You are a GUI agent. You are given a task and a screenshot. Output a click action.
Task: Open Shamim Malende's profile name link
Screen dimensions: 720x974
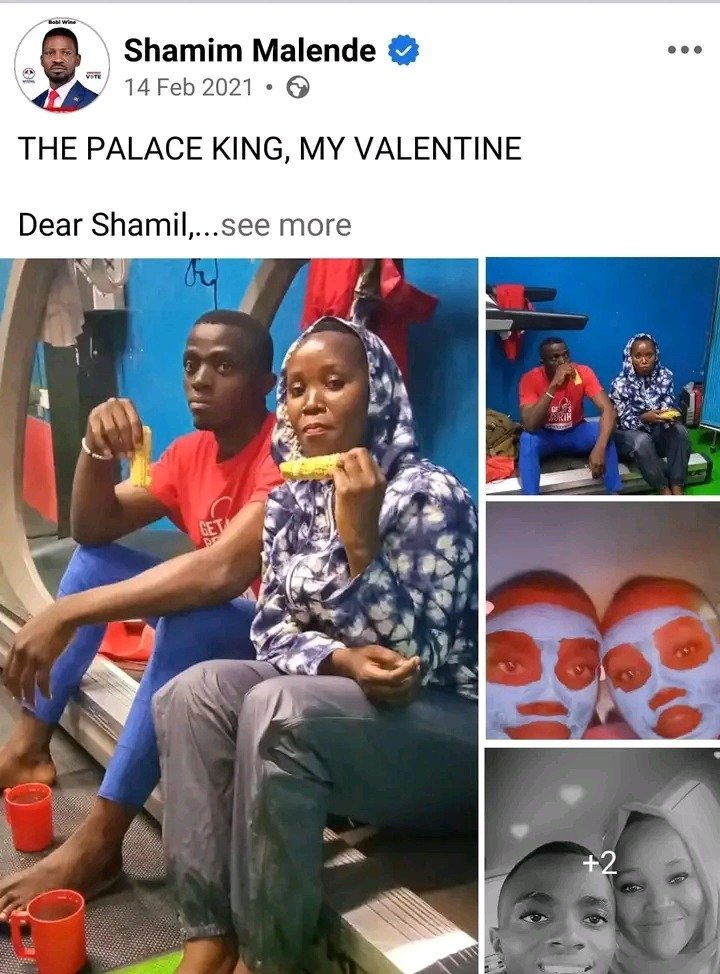[x=250, y=50]
